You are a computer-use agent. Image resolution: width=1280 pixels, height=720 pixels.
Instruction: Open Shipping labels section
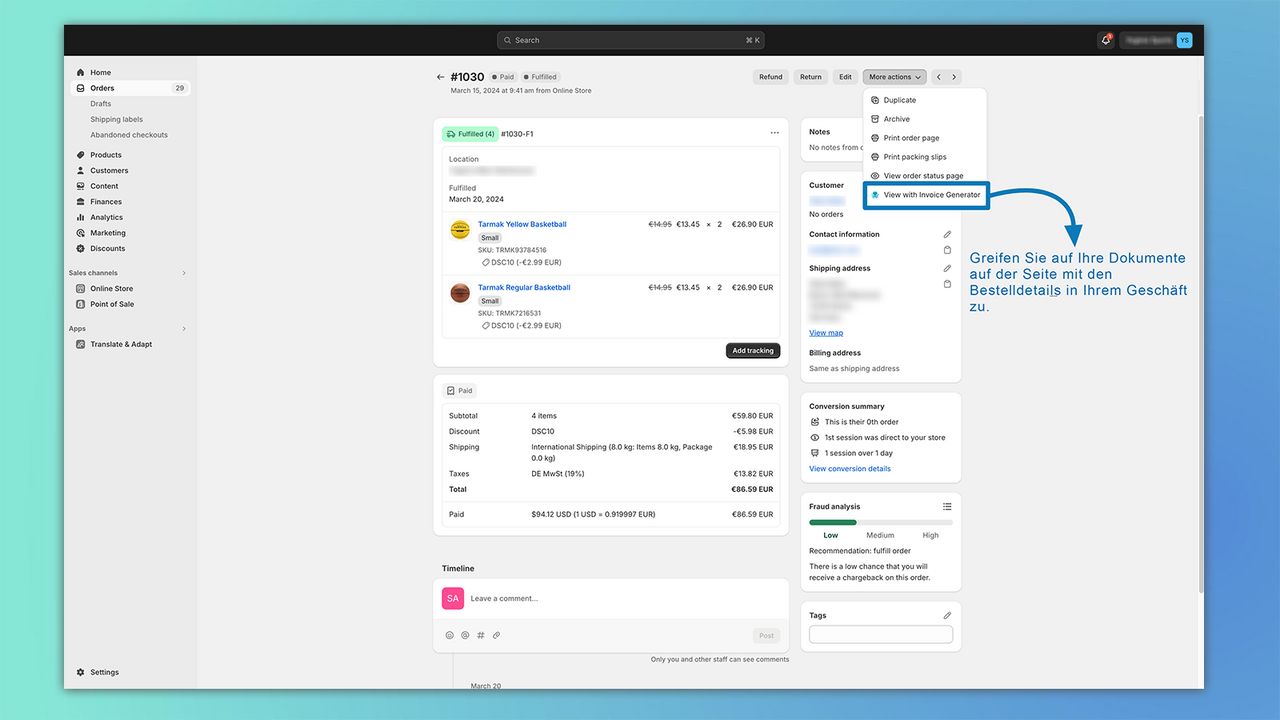tap(116, 119)
